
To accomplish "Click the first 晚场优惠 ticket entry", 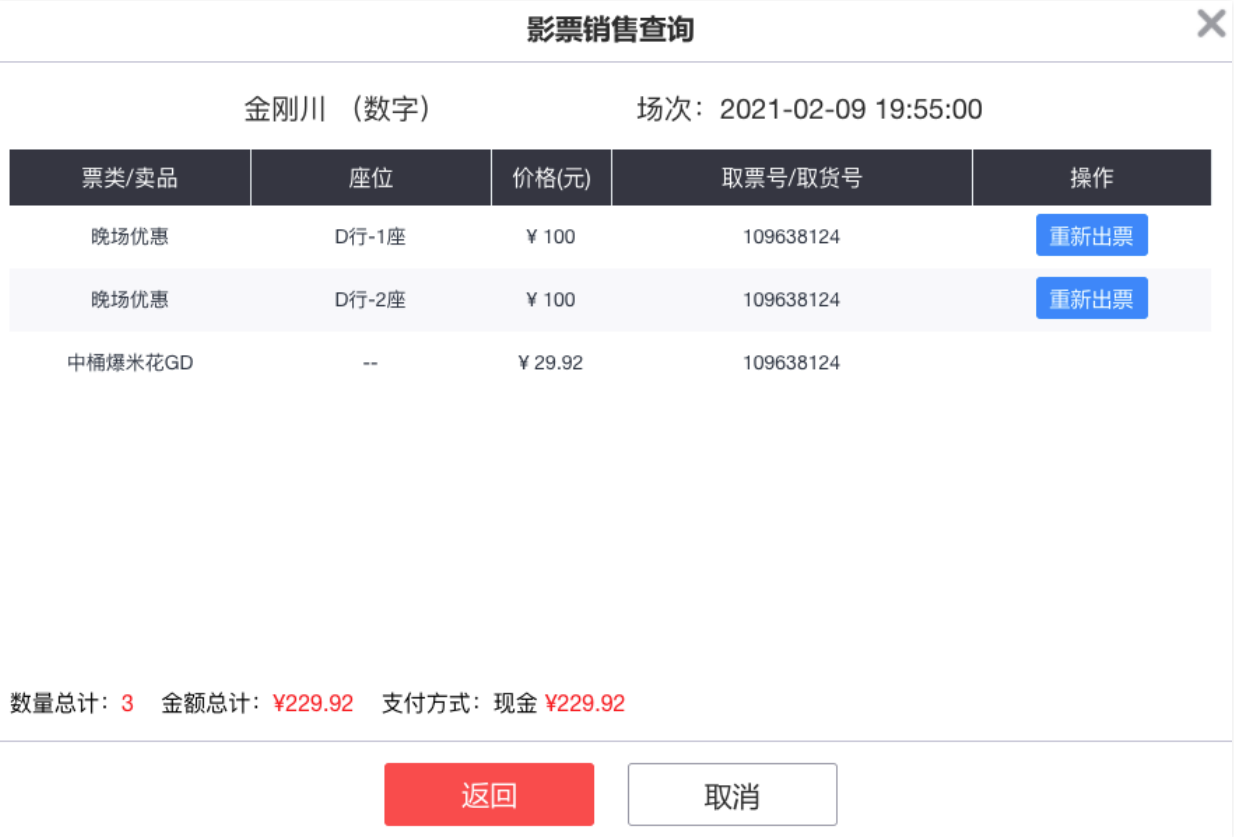I will (x=130, y=237).
